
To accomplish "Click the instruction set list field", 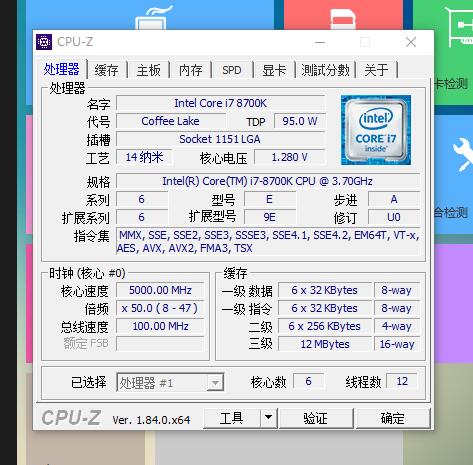I will click(x=268, y=241).
